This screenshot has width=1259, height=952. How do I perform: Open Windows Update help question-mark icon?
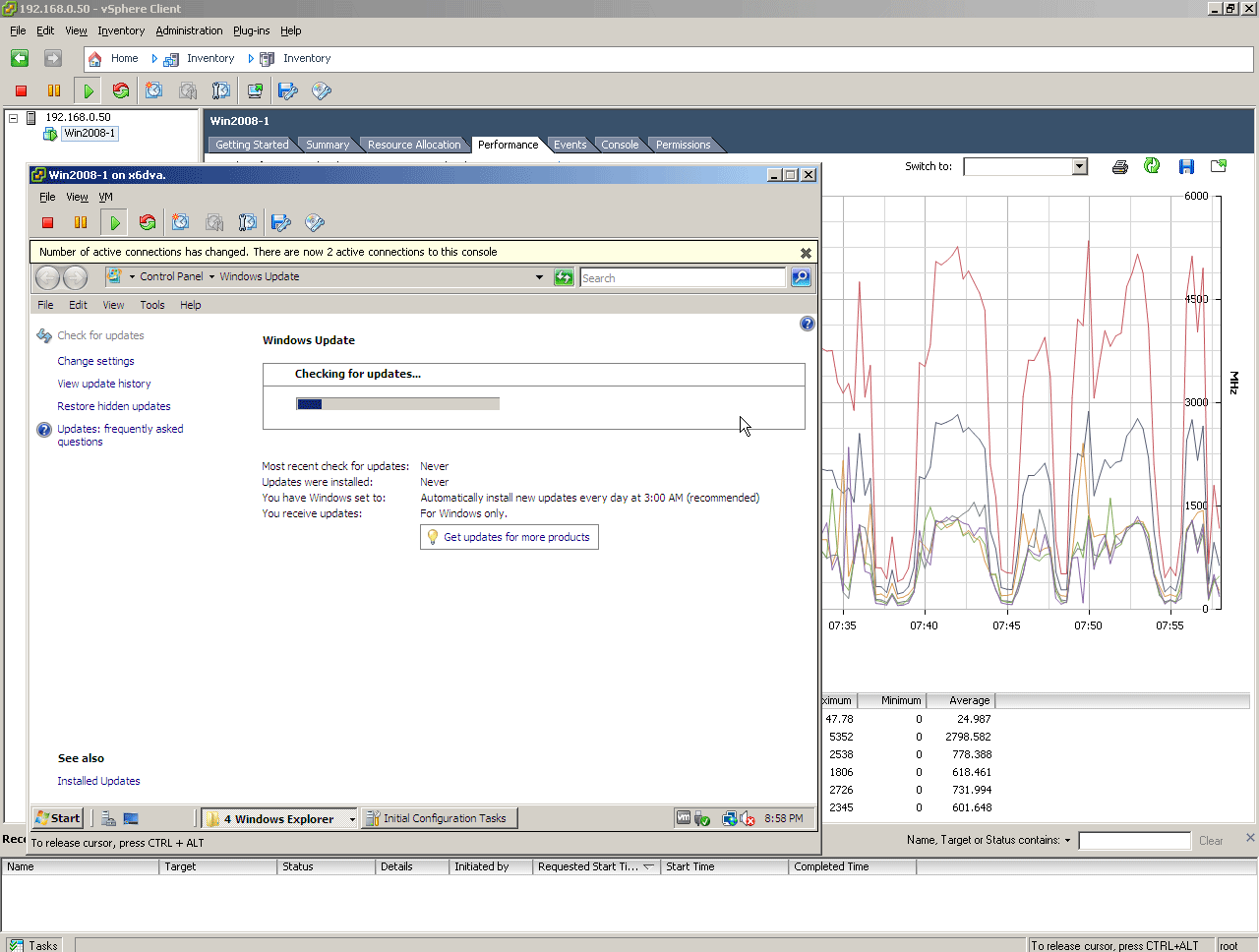[808, 324]
